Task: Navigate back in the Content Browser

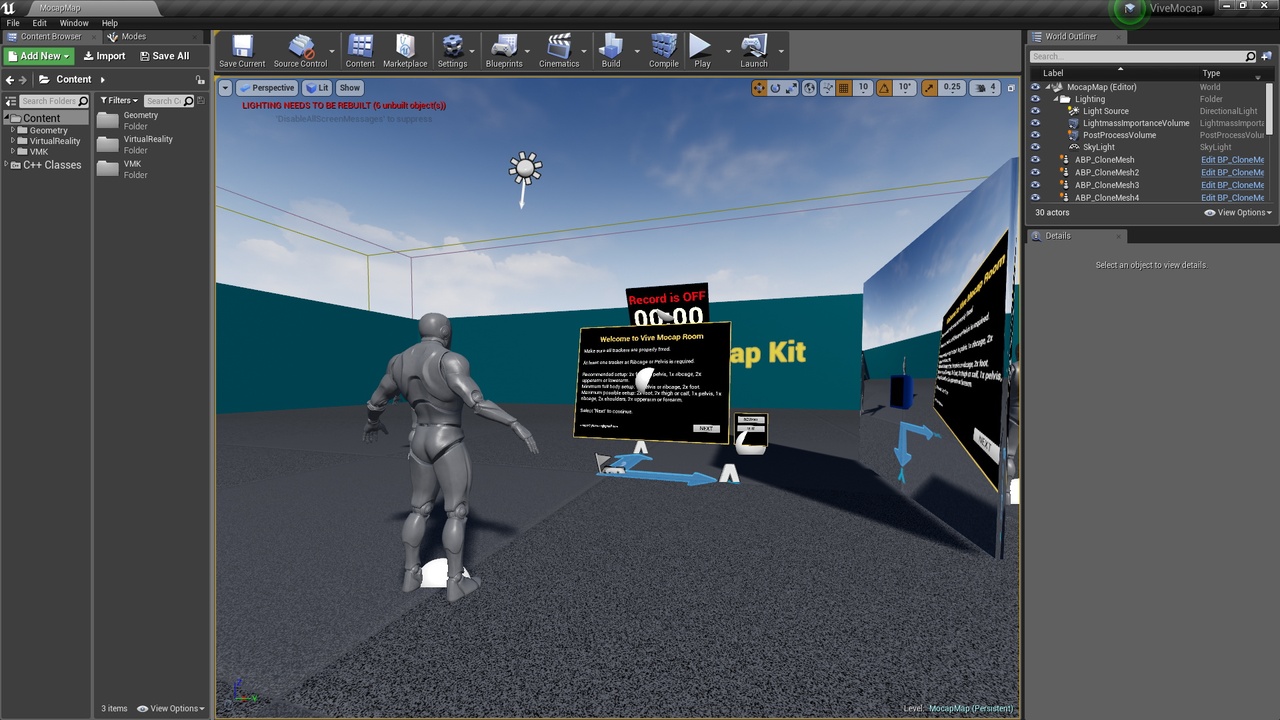Action: coord(10,80)
